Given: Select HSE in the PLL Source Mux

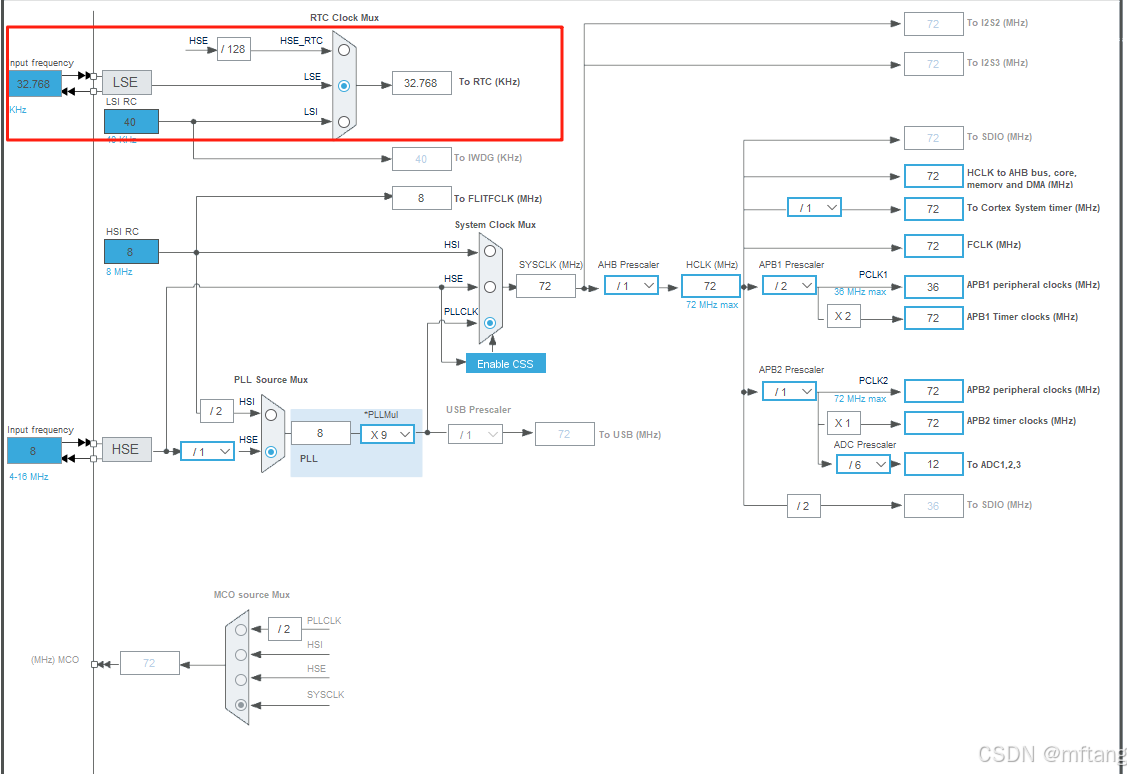Looking at the screenshot, I should tap(270, 451).
